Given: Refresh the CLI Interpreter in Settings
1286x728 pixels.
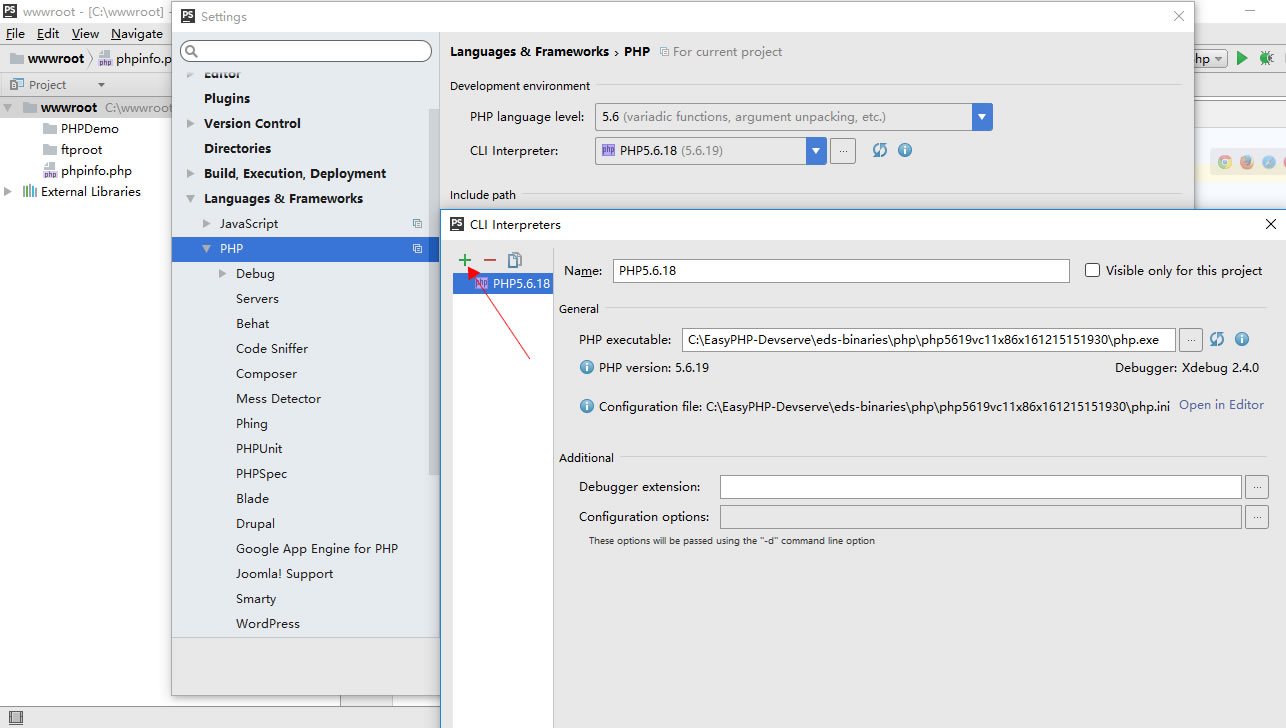Looking at the screenshot, I should point(880,150).
